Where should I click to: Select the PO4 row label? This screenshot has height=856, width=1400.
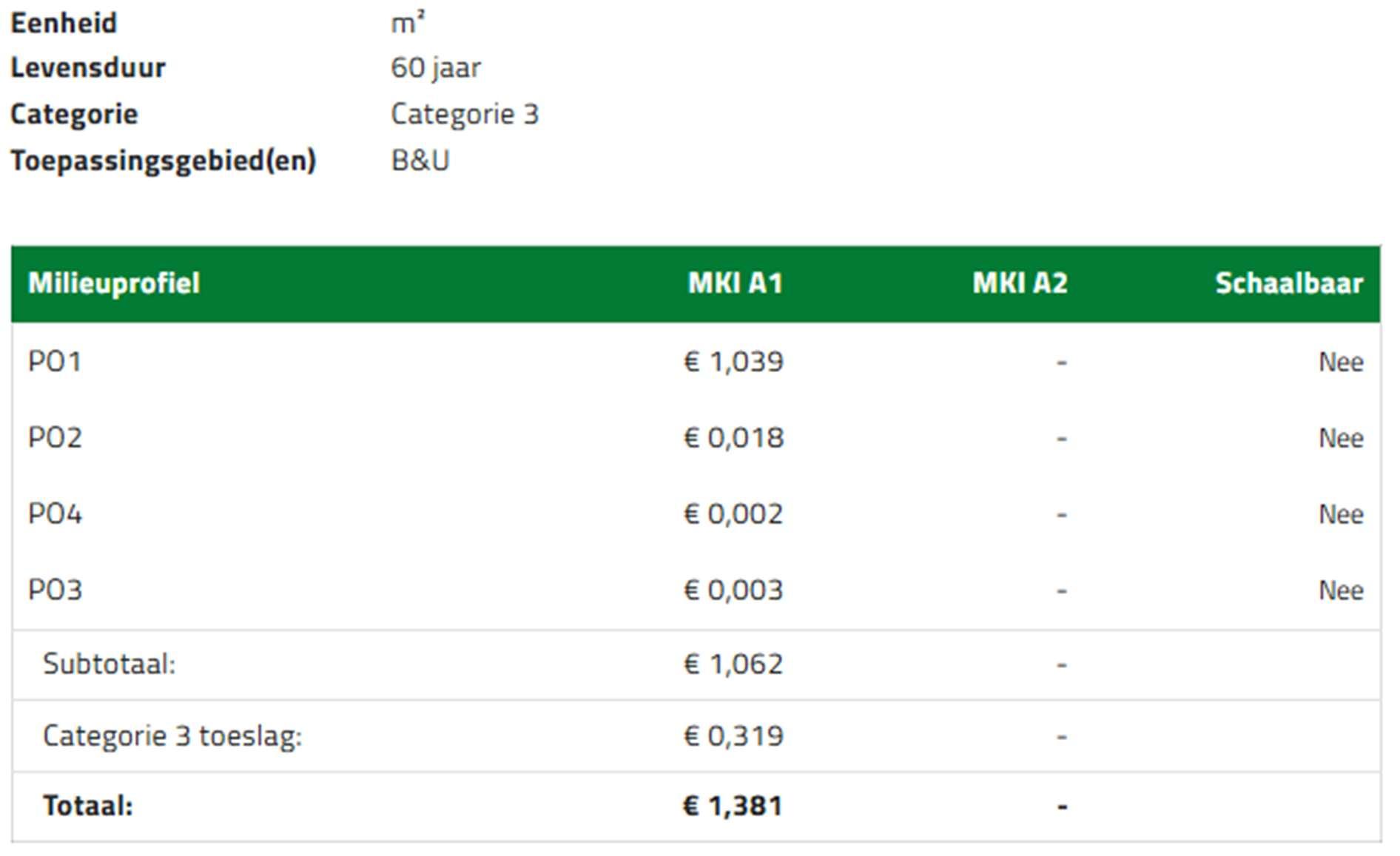pos(55,514)
